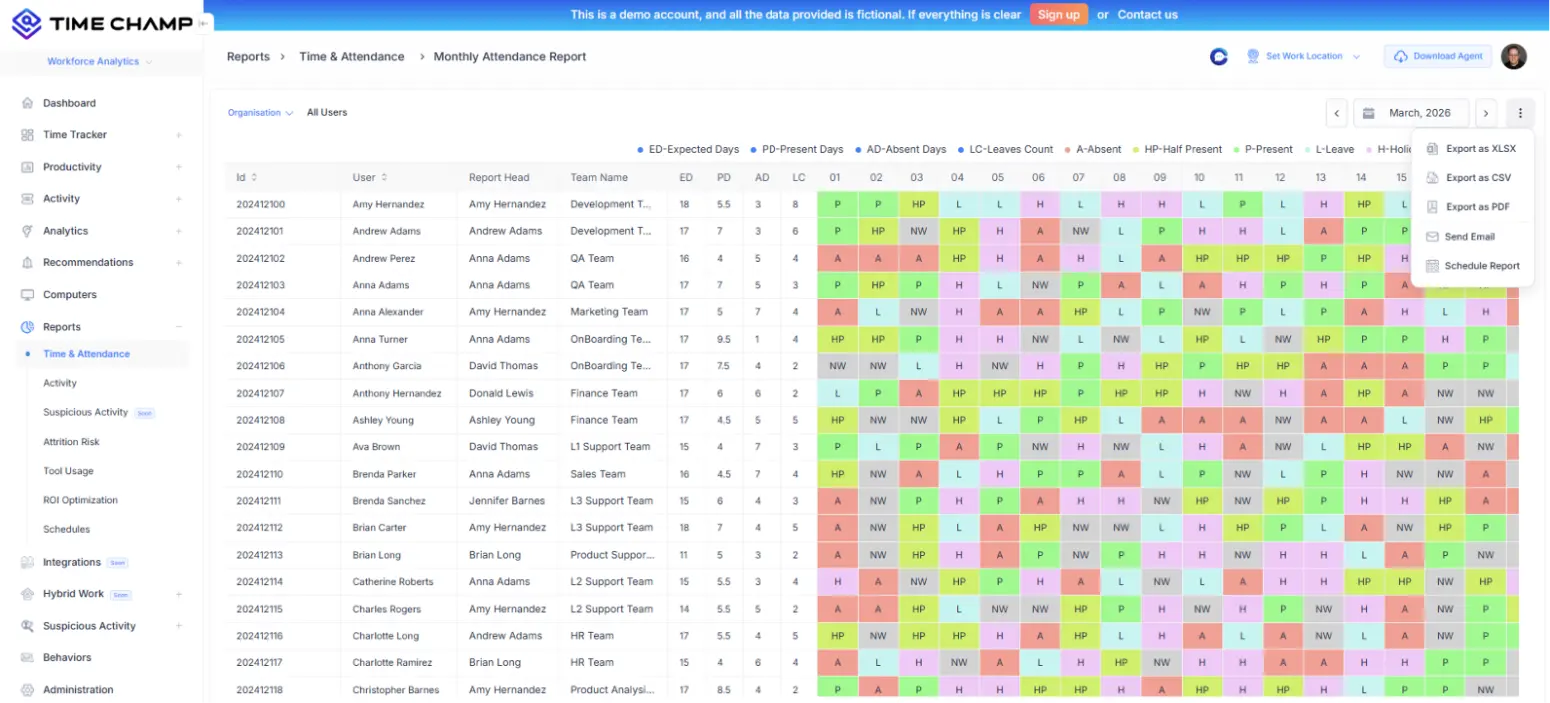
Task: Open the three-dot more options menu
Action: pos(1519,113)
